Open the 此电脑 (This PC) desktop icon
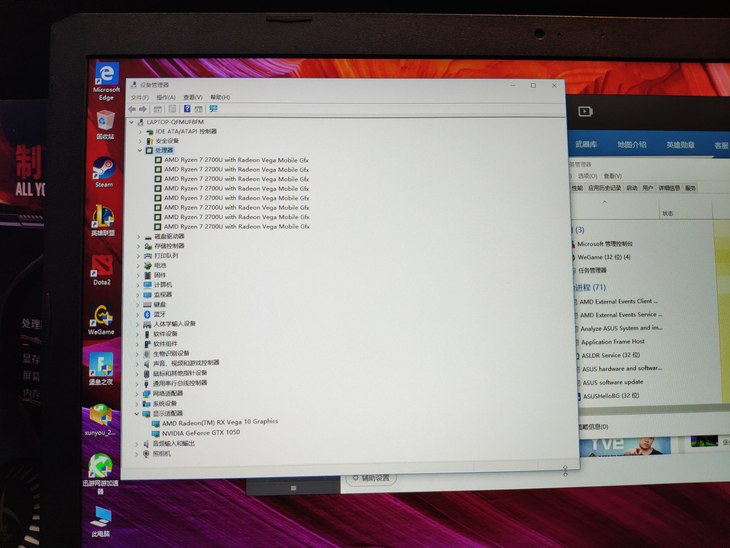 click(x=101, y=521)
